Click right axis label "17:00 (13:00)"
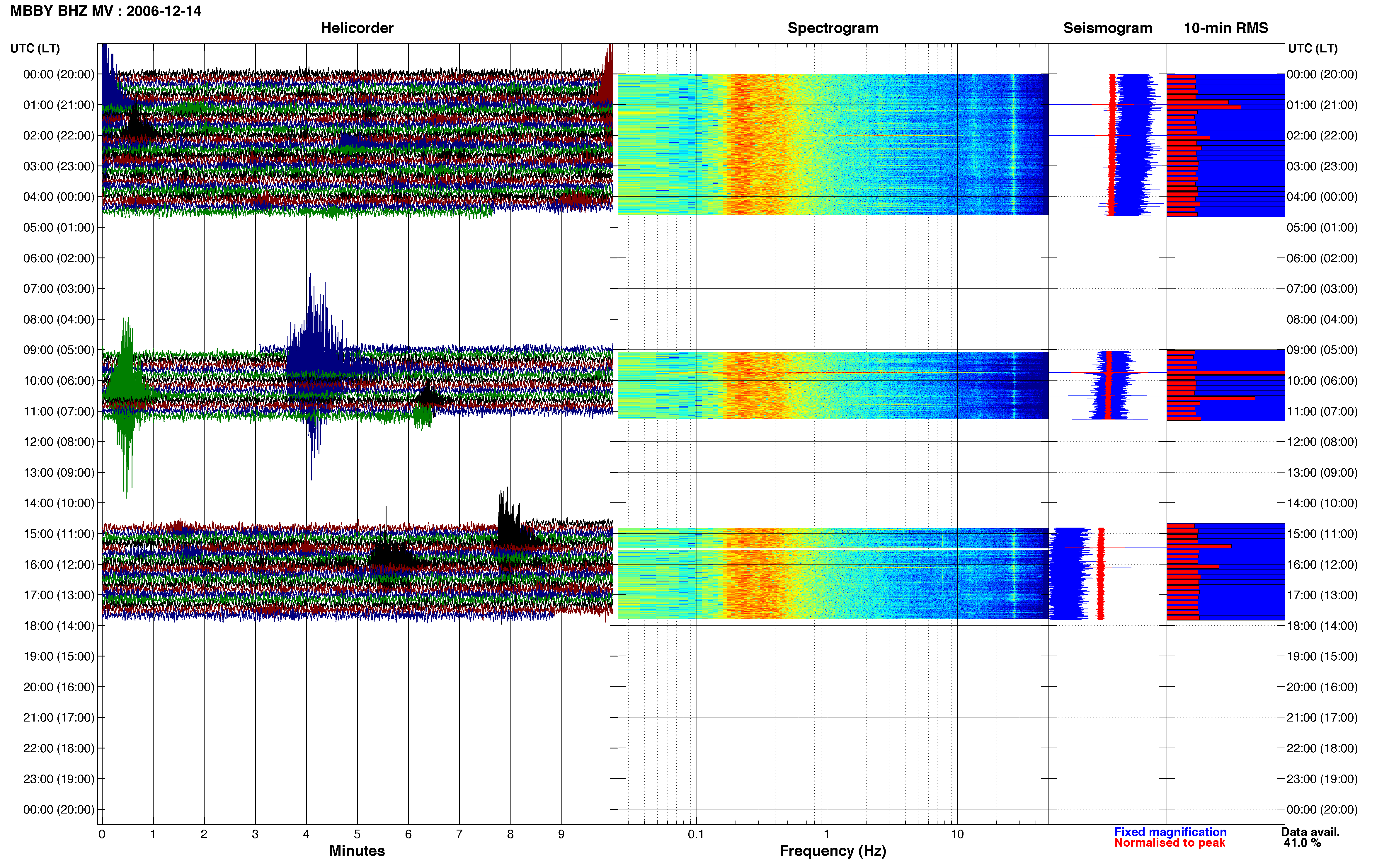 pos(1322,595)
